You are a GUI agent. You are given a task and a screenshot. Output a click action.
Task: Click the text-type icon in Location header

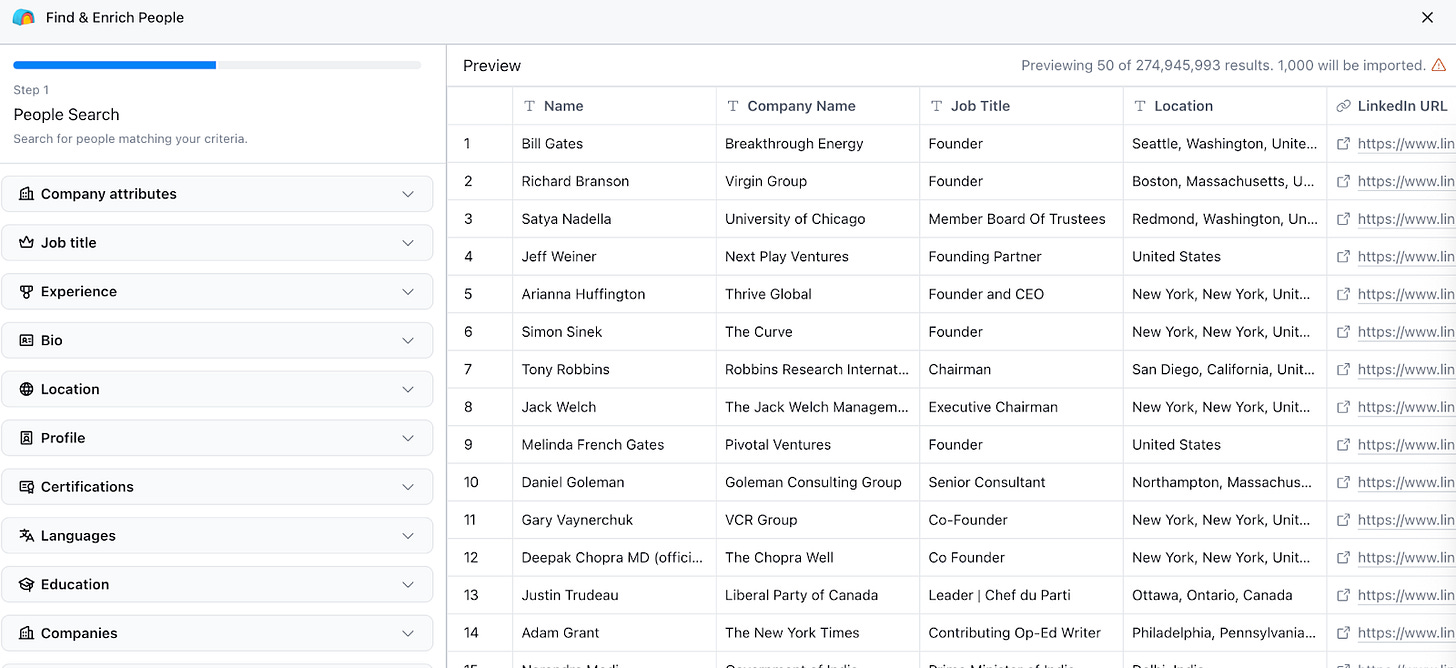(x=1140, y=106)
